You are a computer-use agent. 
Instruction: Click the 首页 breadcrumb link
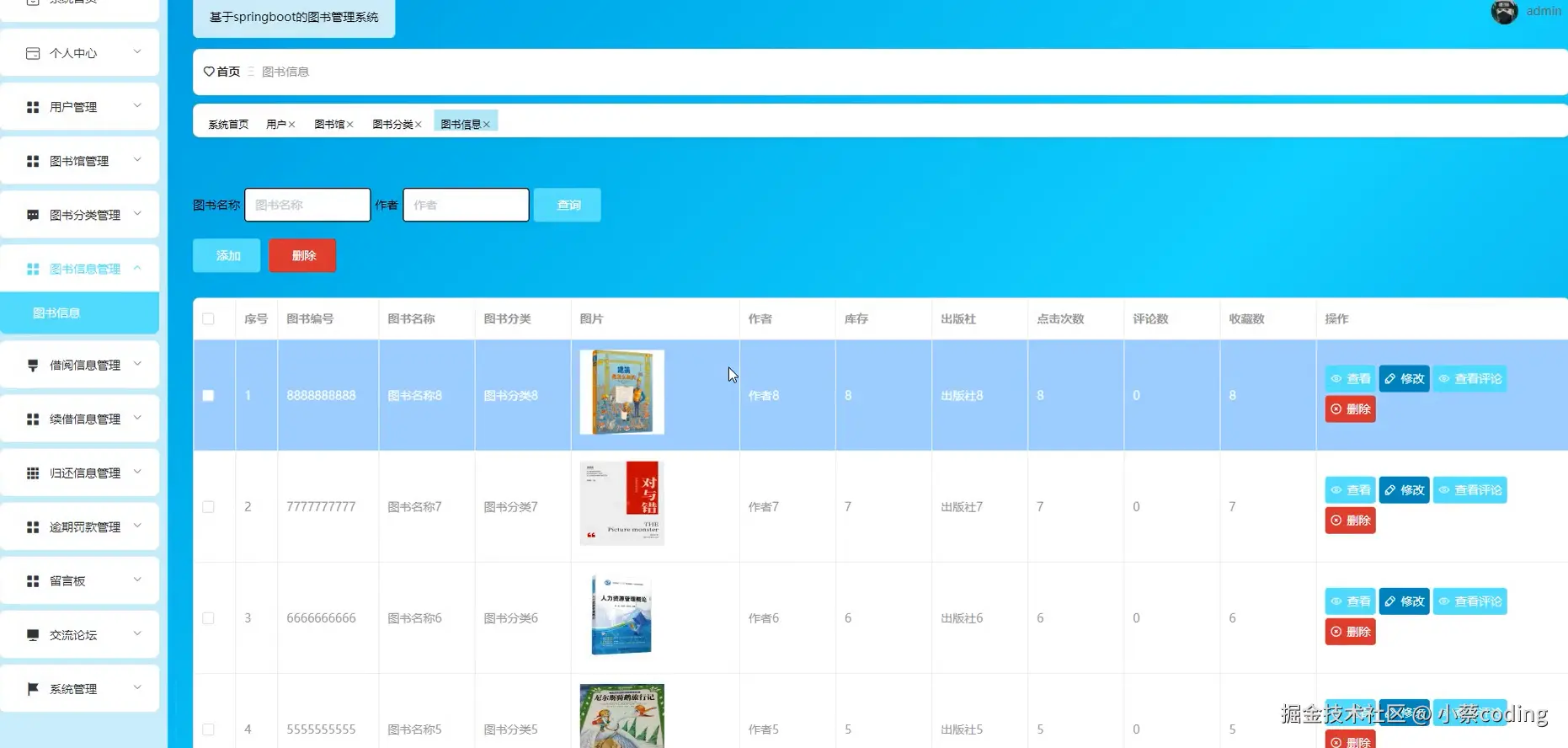click(228, 72)
